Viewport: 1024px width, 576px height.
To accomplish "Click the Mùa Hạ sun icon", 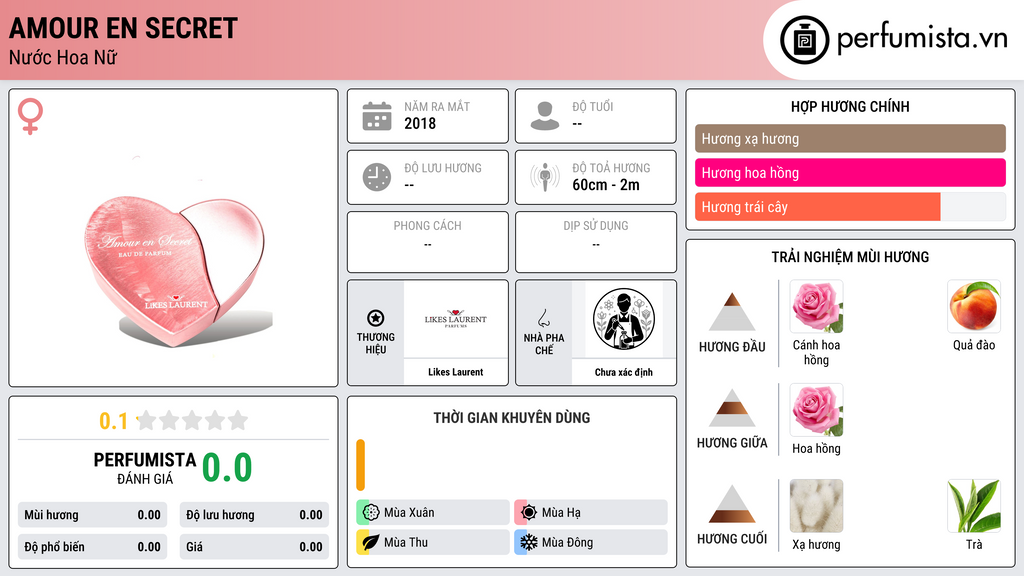I will pos(529,512).
